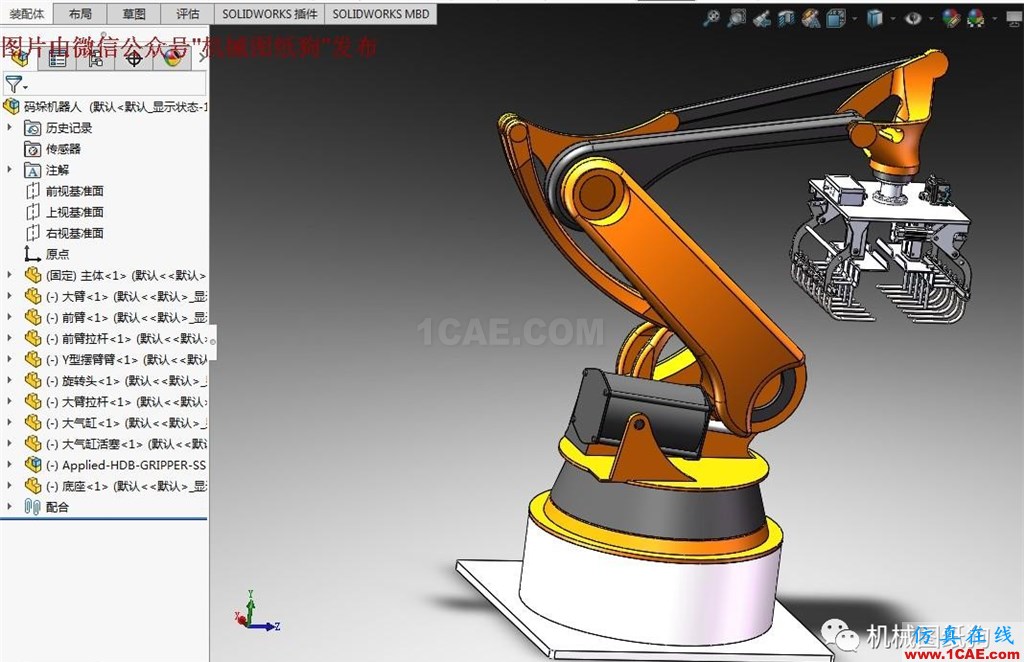Expand the 前臂拉杆<1> component arrow

[x=9, y=338]
